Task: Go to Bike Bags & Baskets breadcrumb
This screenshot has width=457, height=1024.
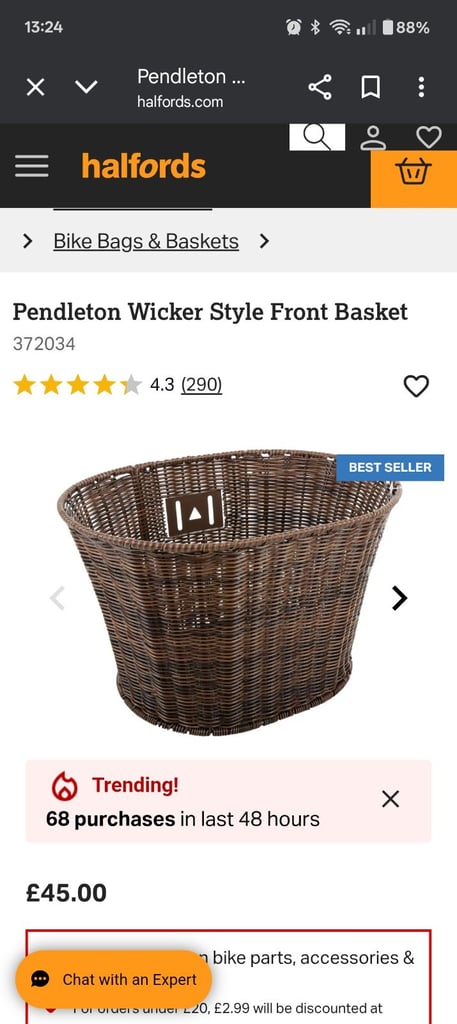Action: click(146, 242)
